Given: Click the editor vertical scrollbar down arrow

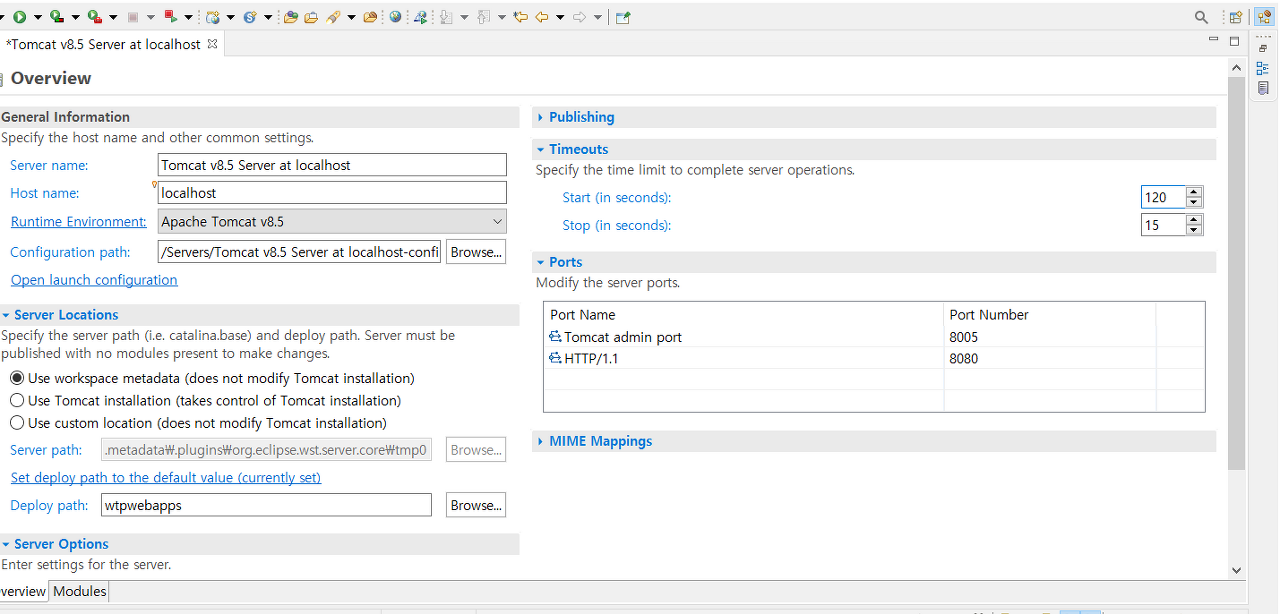Looking at the screenshot, I should (x=1237, y=570).
